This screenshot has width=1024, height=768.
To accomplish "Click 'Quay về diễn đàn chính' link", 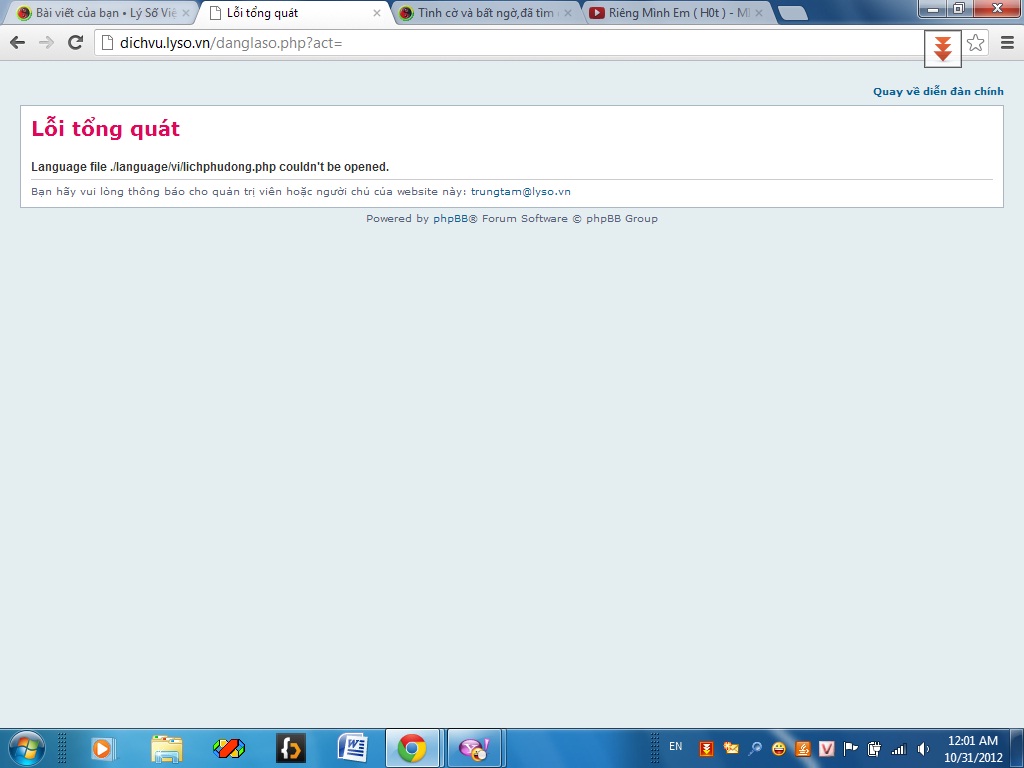I will click(938, 92).
